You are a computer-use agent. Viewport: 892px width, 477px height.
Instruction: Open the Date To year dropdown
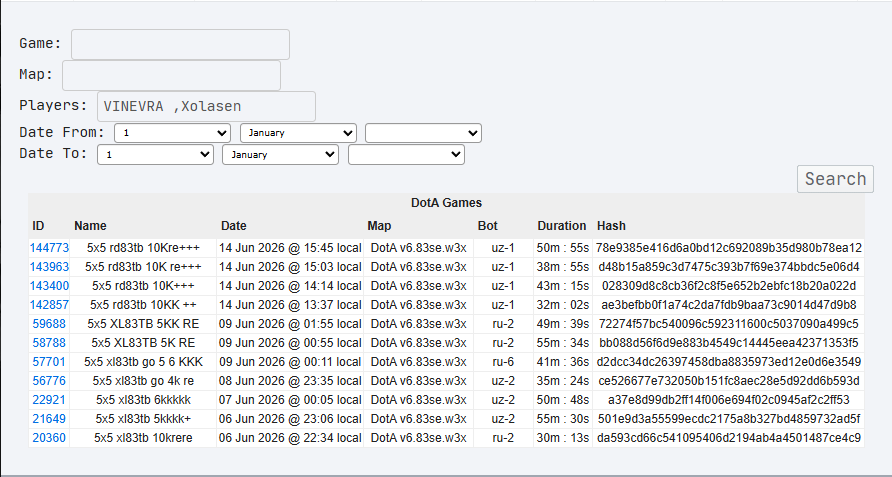point(406,154)
